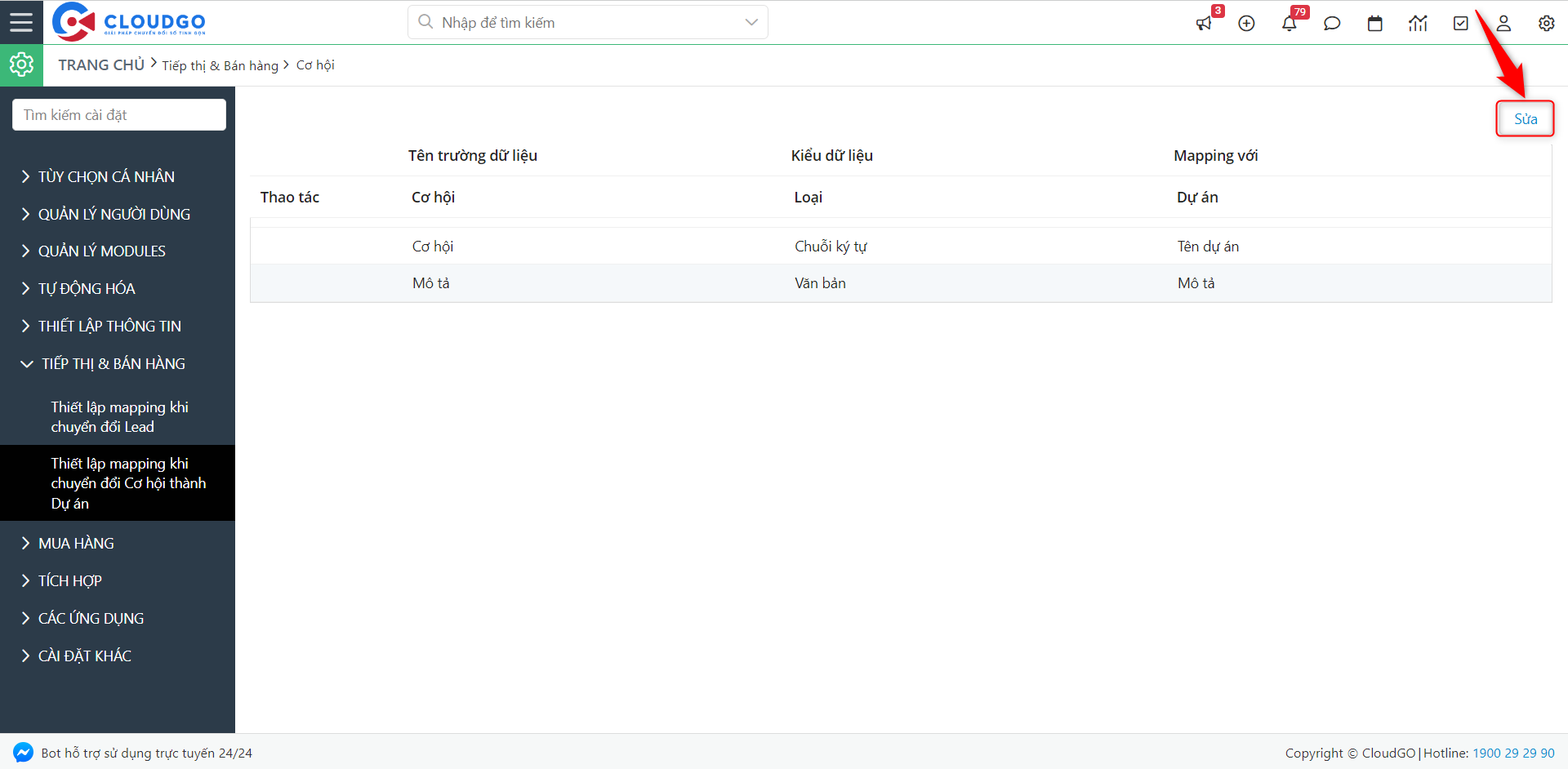1568x769 pixels.
Task: Open the user profile icon
Action: coord(1503,24)
